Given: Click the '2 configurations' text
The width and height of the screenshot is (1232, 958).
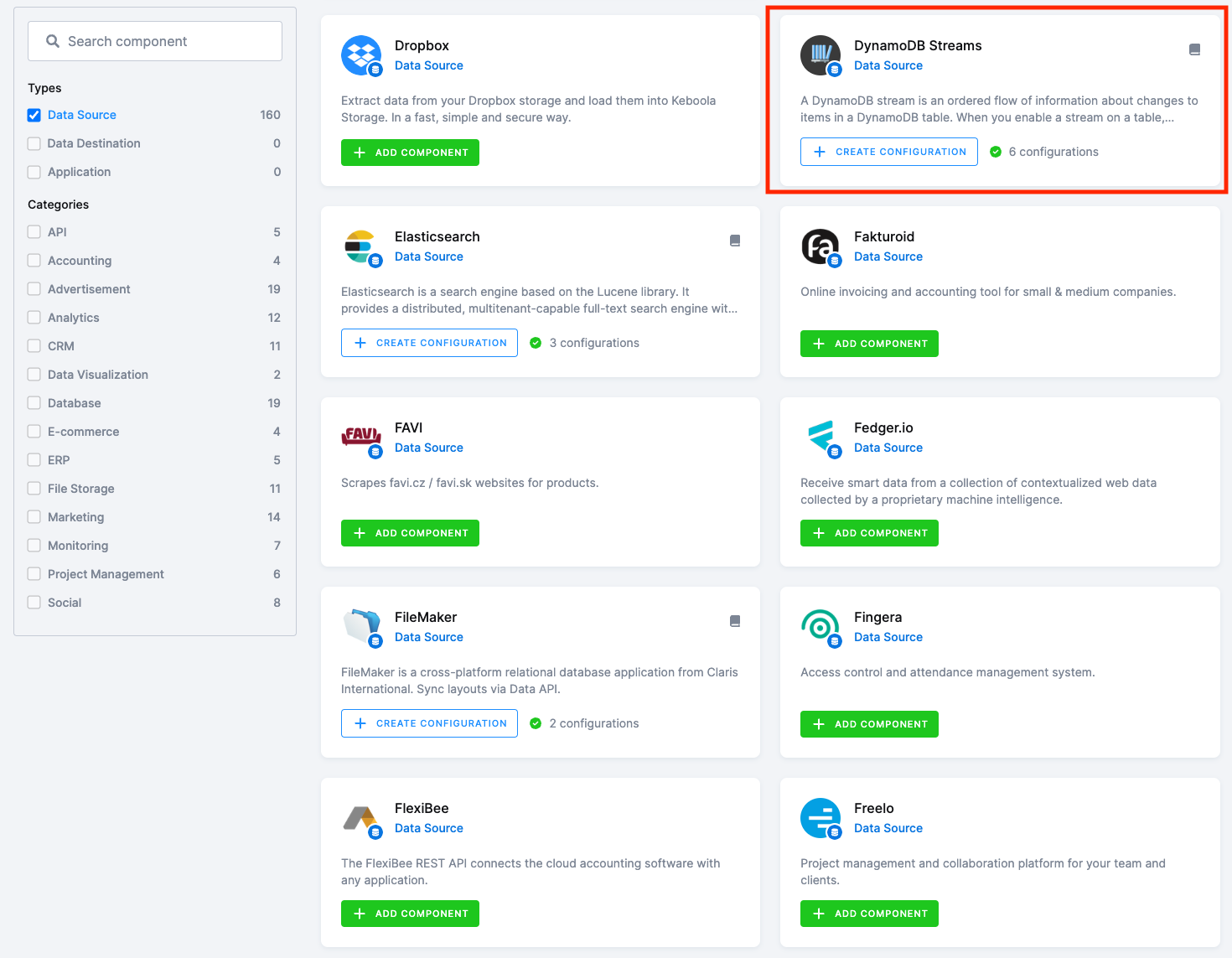Looking at the screenshot, I should point(594,723).
